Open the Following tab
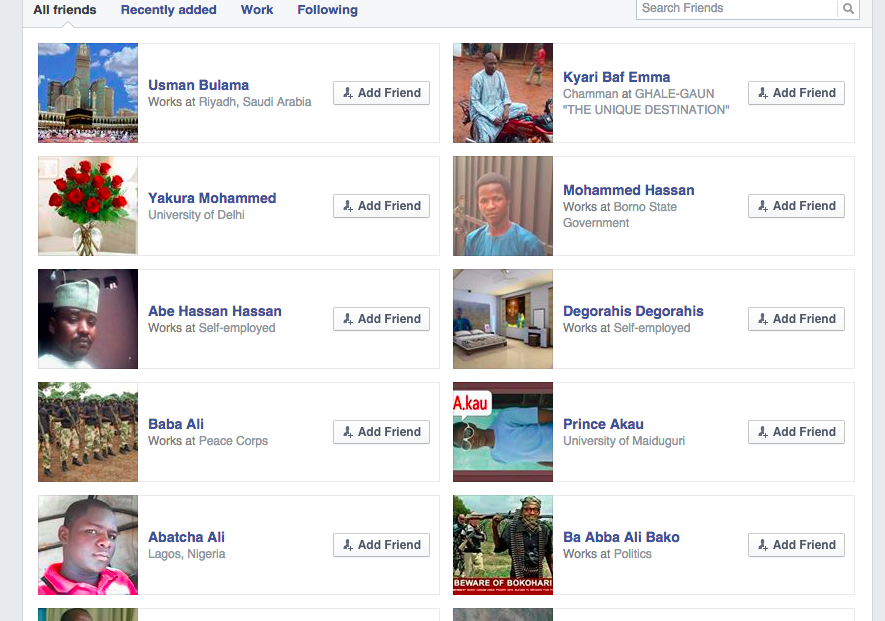 point(327,10)
